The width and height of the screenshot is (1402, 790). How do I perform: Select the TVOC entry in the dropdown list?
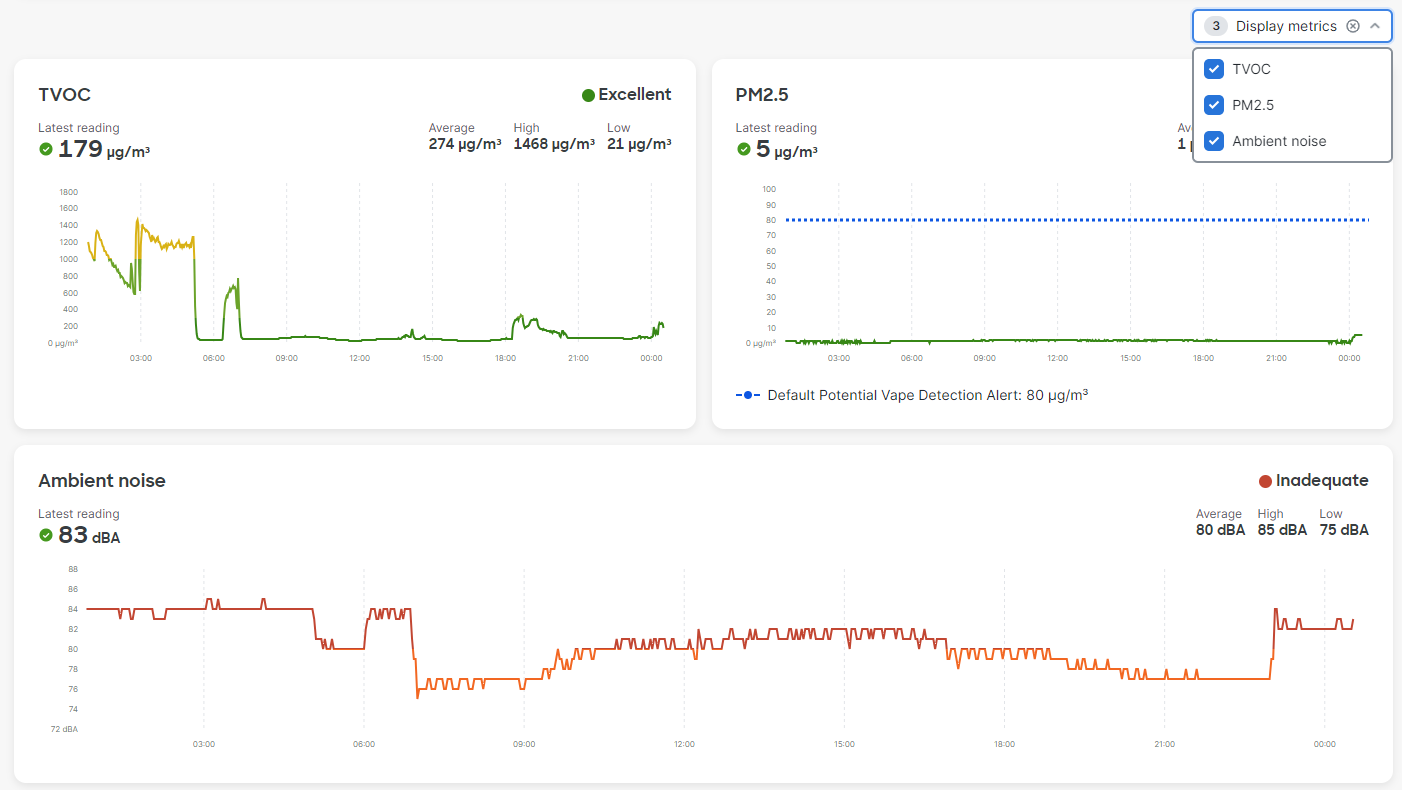pos(1251,69)
